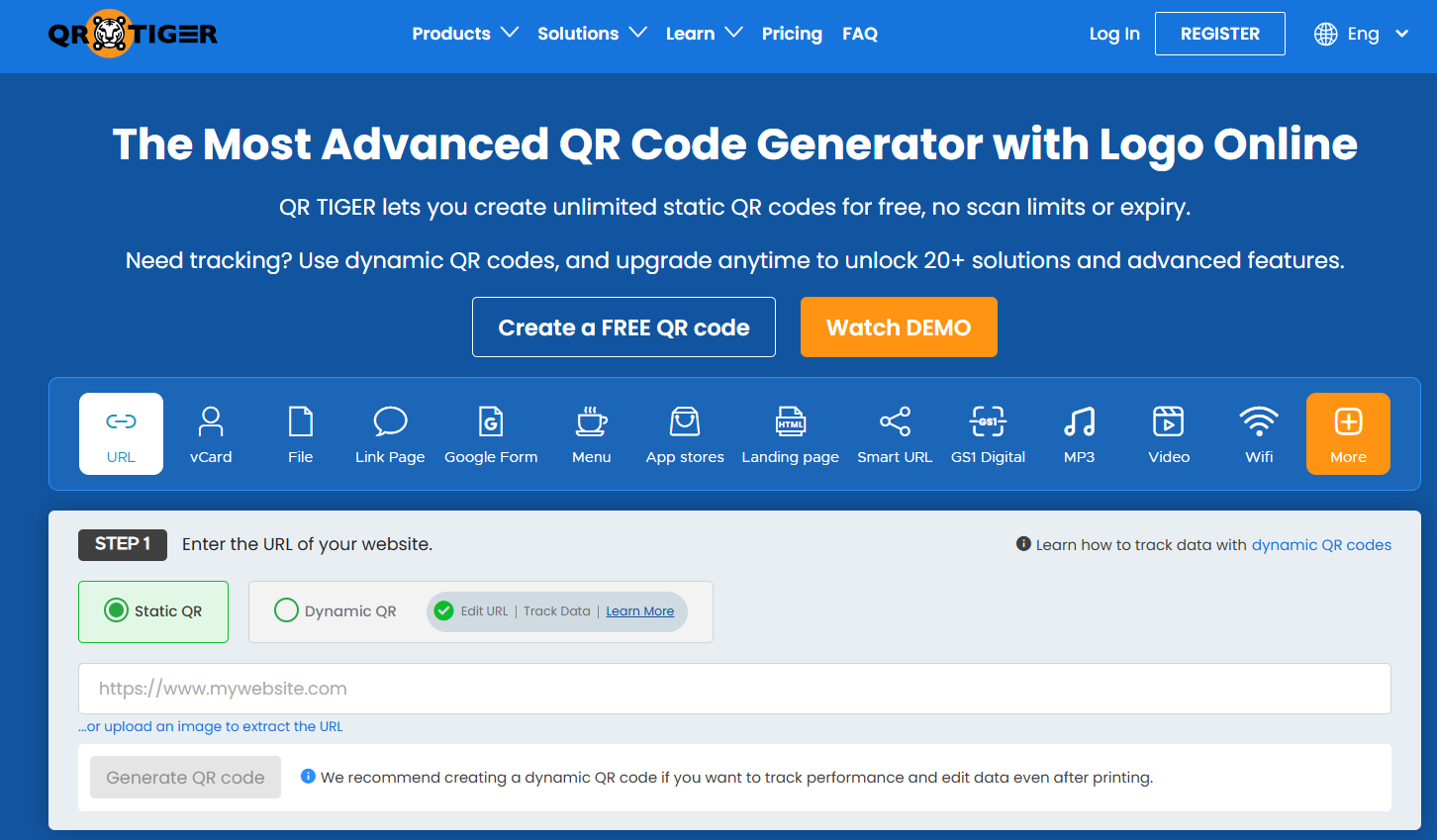Select the App stores bag icon
The image size is (1437, 840).
click(x=685, y=422)
